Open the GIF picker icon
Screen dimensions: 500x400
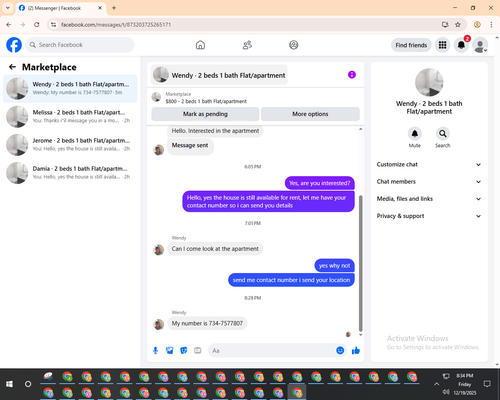coord(198,350)
